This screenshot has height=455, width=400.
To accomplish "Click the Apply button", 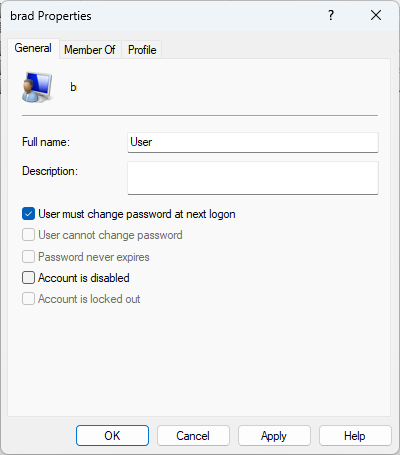I will (x=274, y=435).
